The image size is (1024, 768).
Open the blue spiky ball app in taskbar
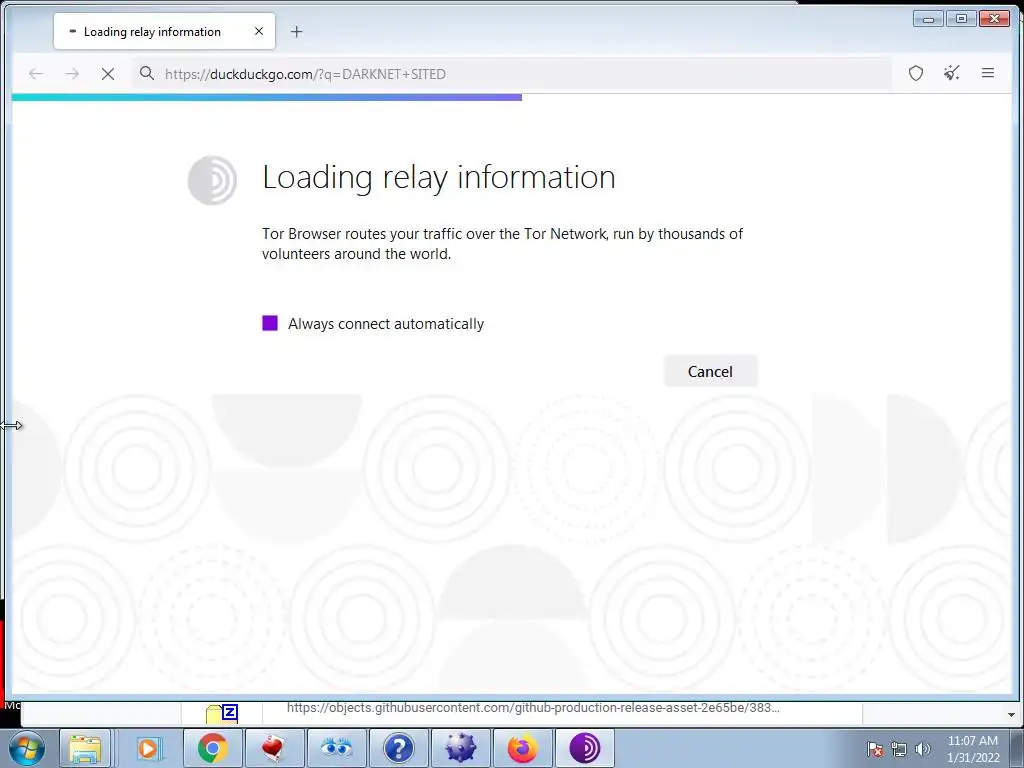point(460,748)
